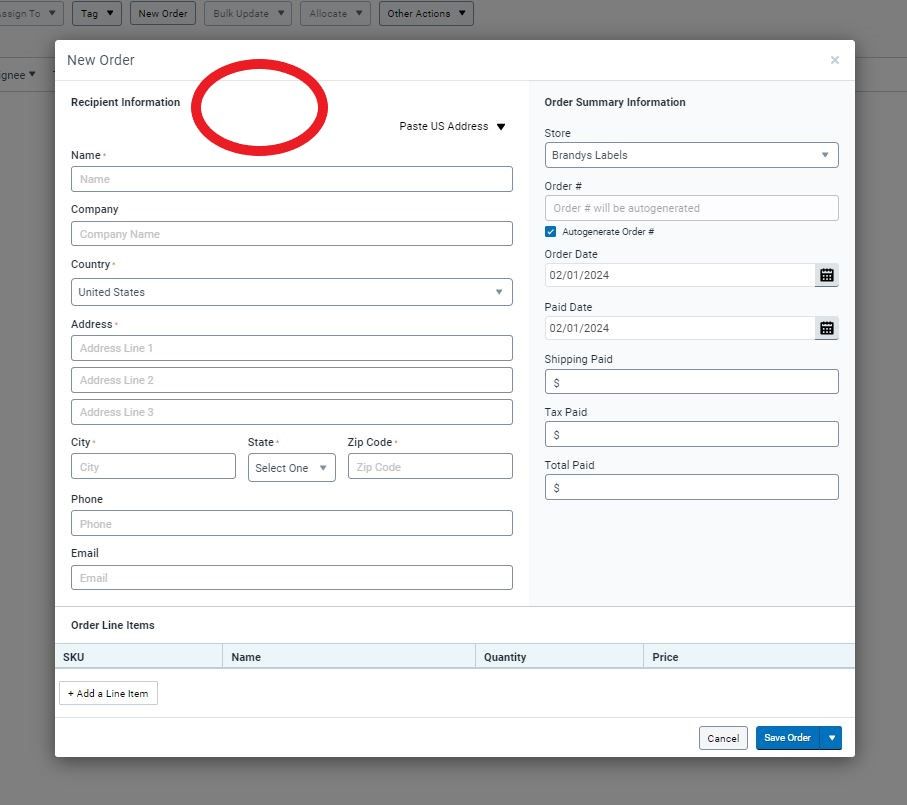Click the Total Paid amount field

(691, 488)
